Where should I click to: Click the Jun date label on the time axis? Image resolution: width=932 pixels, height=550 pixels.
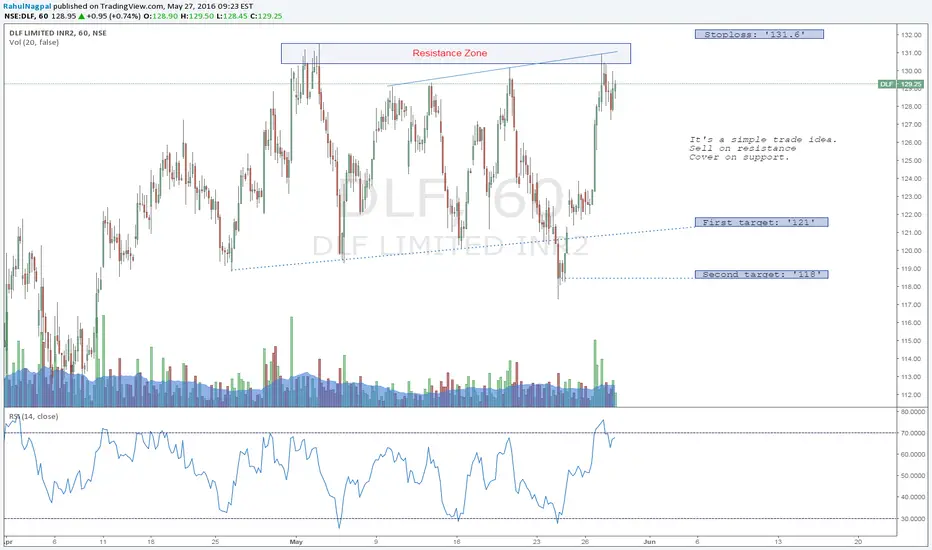[649, 542]
